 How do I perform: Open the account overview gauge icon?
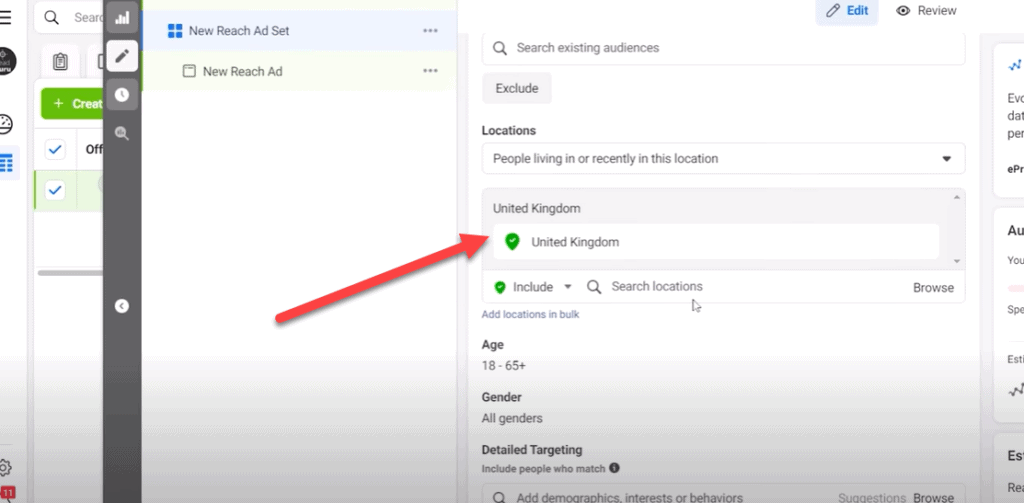(x=5, y=124)
